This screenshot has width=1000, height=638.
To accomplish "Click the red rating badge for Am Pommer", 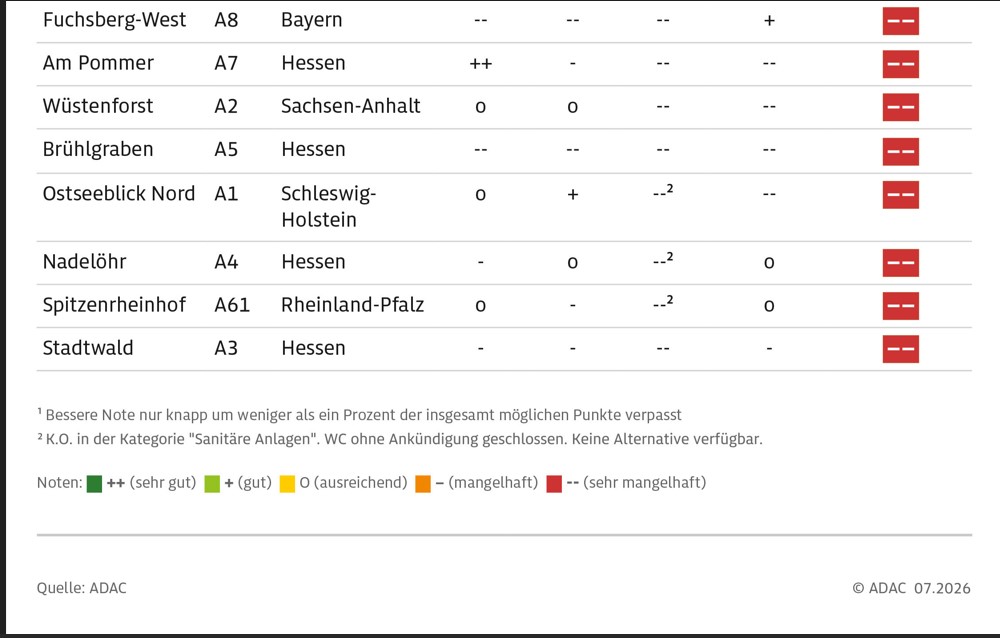I will [901, 64].
